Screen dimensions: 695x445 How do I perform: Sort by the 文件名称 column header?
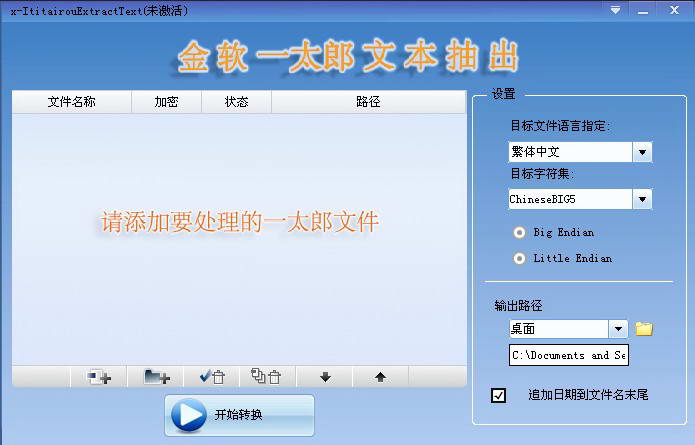point(72,102)
